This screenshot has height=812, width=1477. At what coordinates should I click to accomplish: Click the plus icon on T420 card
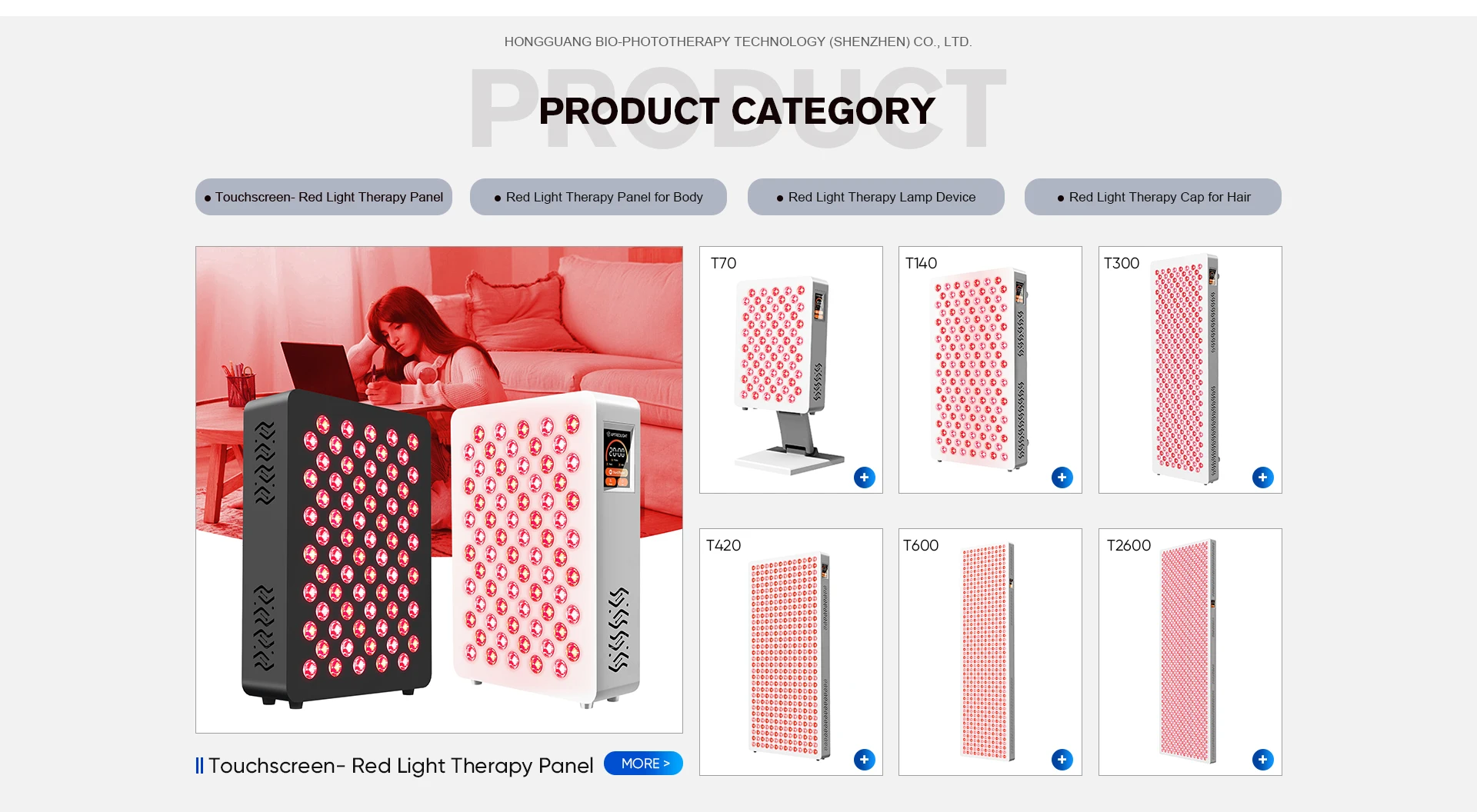tap(864, 760)
